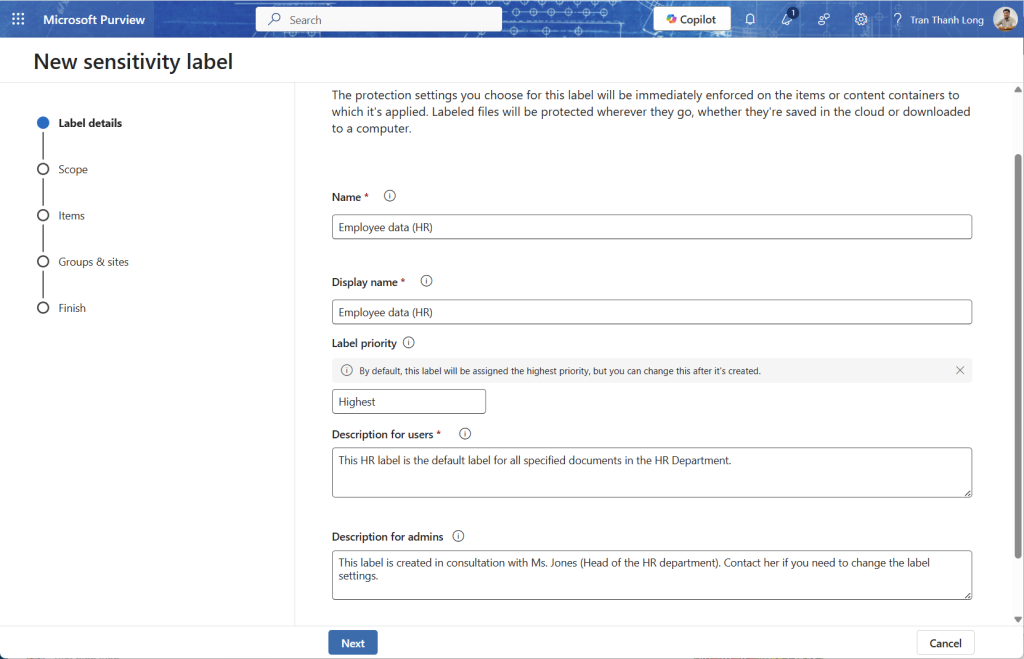Open the app launcher waffle icon
The height and width of the screenshot is (659, 1024).
point(18,19)
